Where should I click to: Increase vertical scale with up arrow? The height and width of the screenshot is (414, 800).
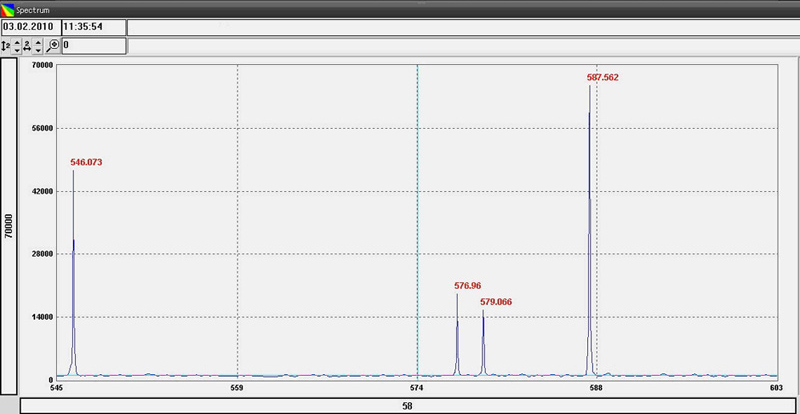(x=17, y=42)
